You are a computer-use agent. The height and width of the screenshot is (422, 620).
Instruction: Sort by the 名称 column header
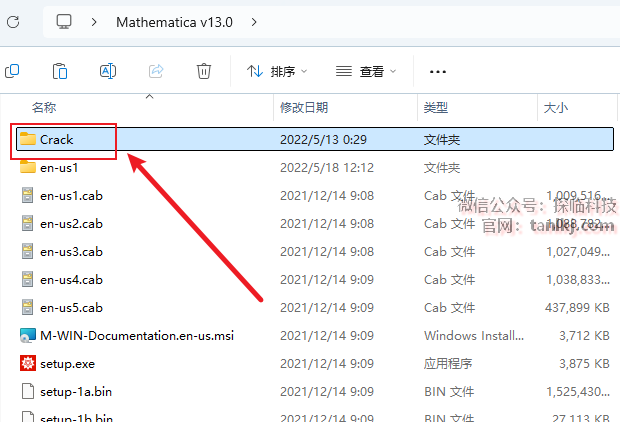[x=44, y=107]
